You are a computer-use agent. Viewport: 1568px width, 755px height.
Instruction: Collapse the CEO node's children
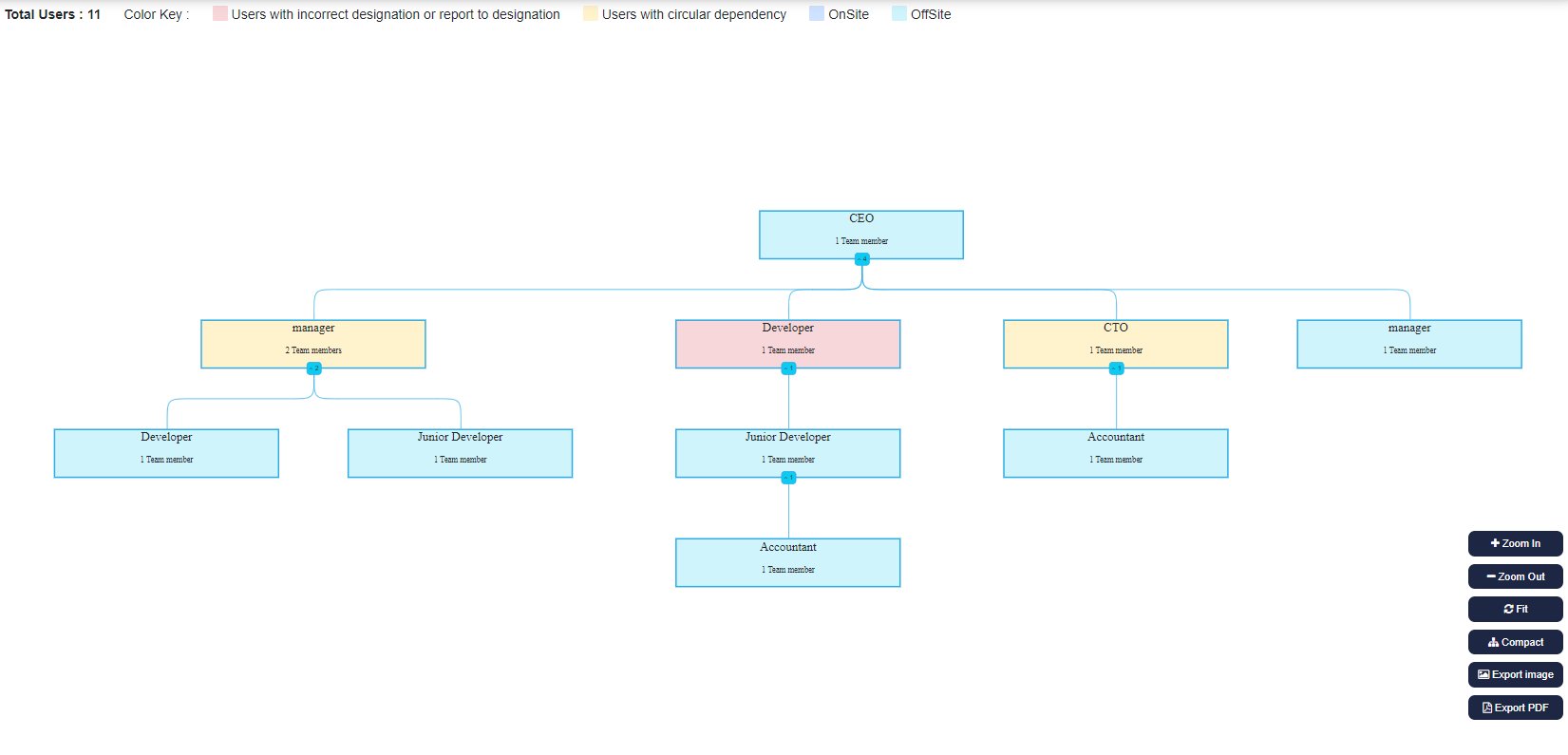coord(861,259)
